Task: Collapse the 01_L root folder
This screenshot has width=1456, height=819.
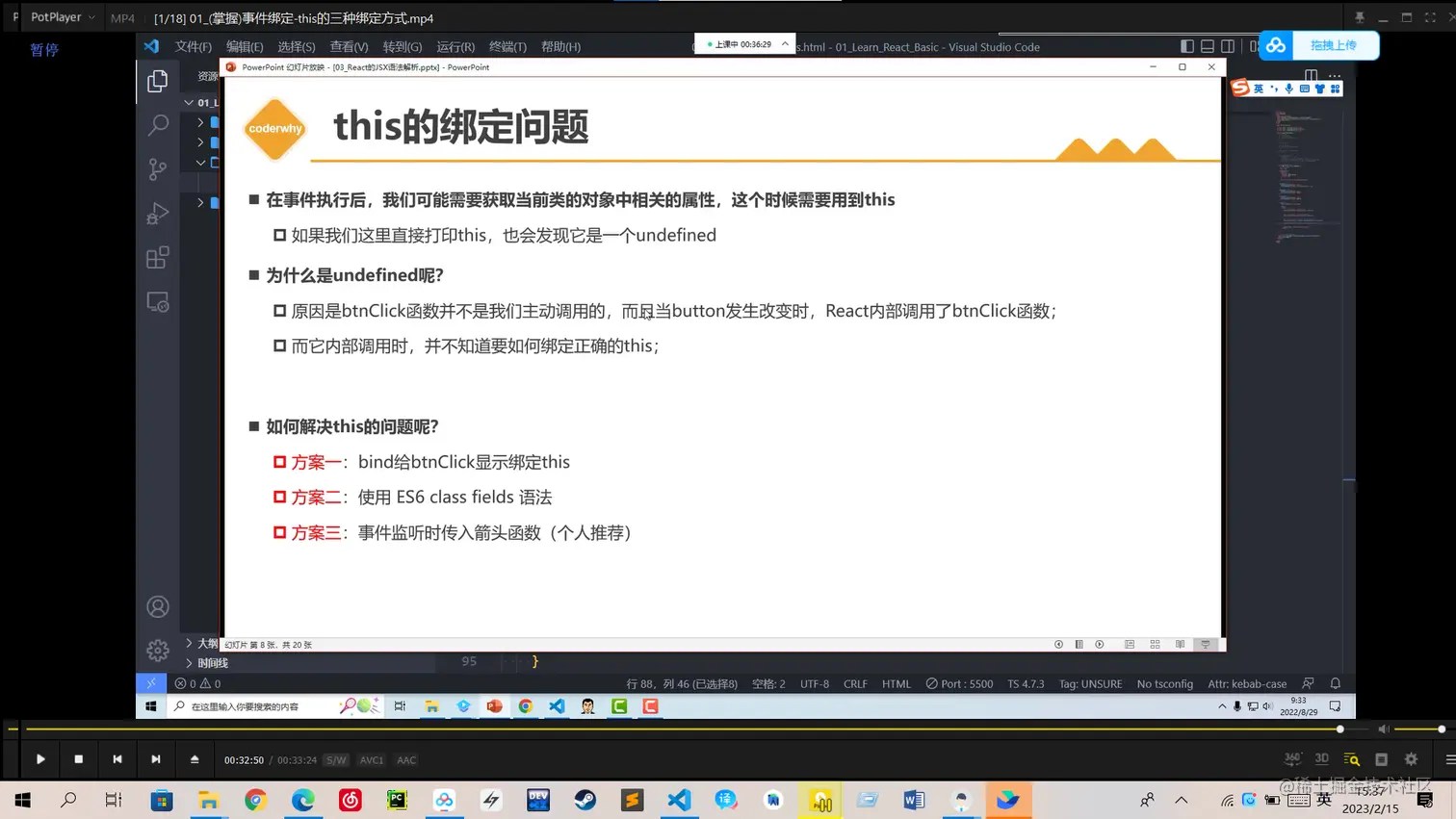Action: [189, 102]
